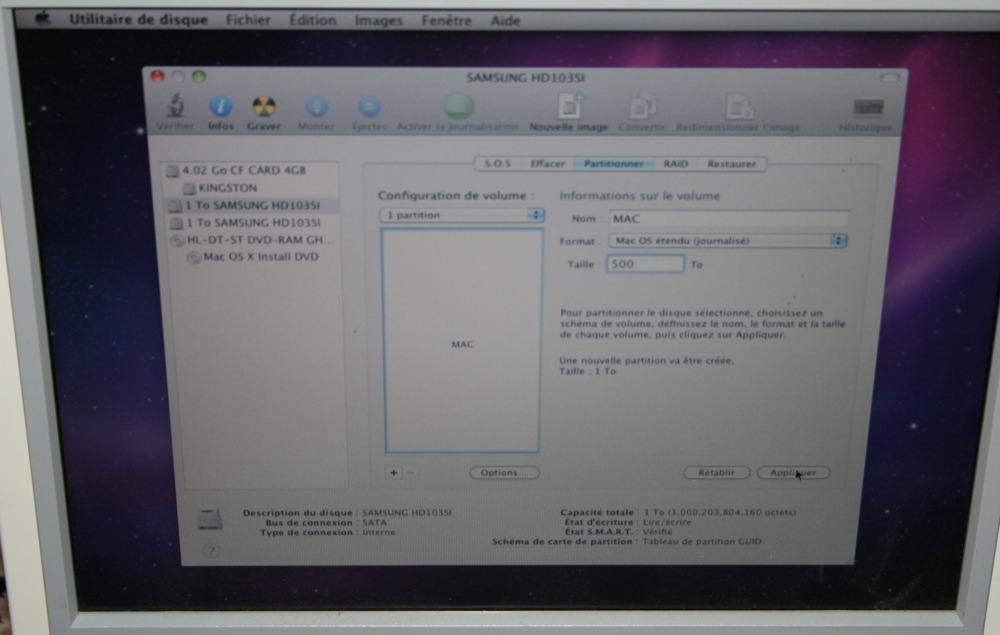1000x635 pixels.
Task: Click the 'Une nouvelle partition va être créée' text
Action: (x=646, y=361)
